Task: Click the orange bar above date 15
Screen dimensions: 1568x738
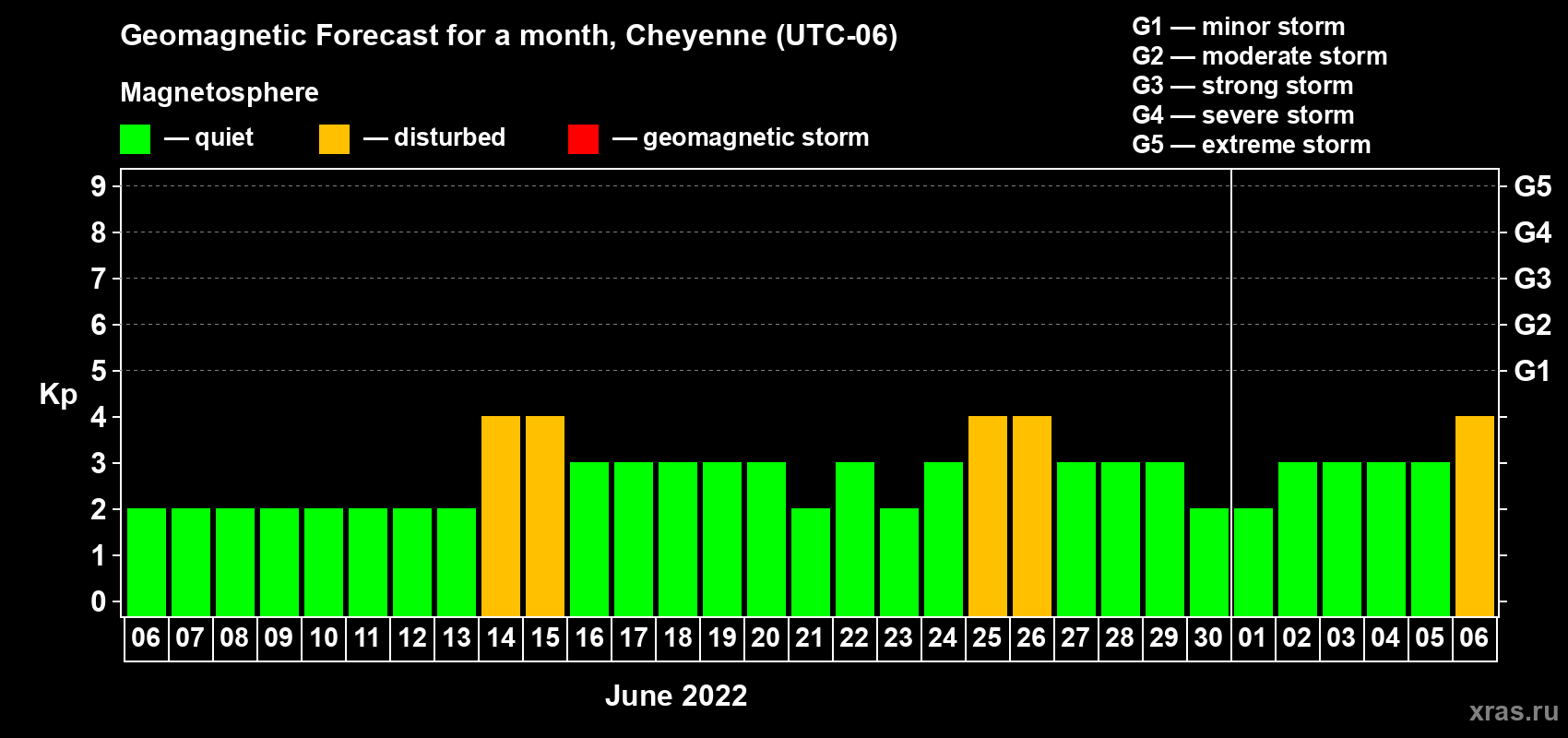Action: pos(545,517)
